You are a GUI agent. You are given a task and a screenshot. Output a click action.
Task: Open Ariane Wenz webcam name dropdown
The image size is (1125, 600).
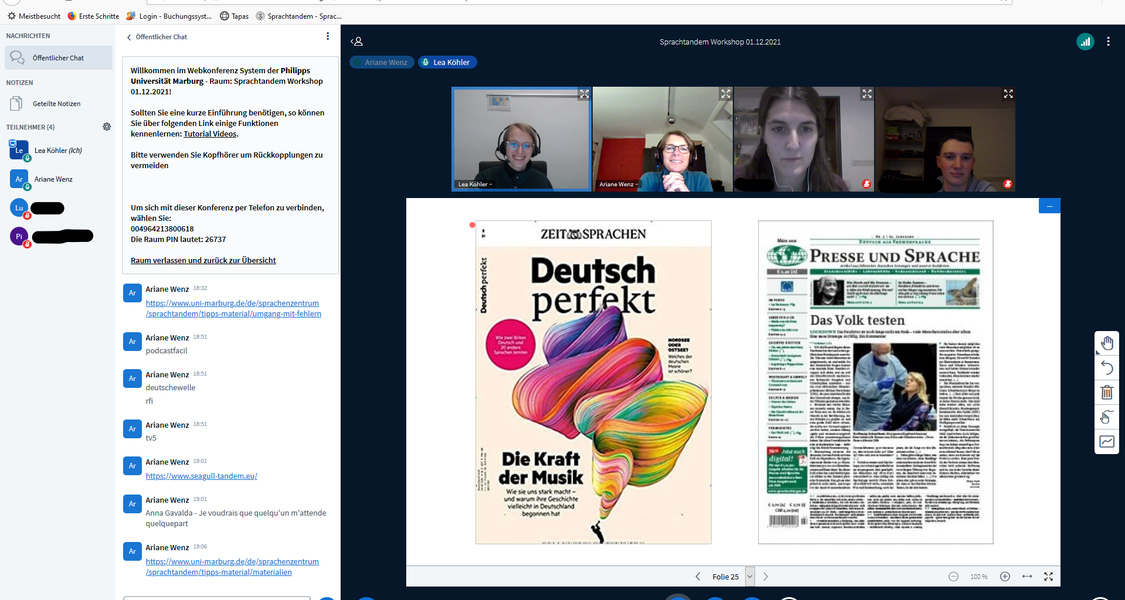(x=619, y=184)
